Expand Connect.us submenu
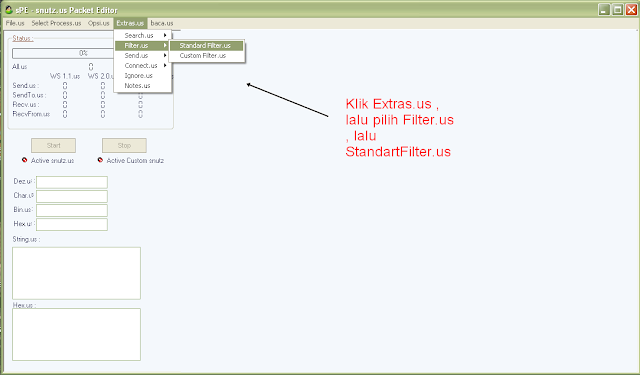Image resolution: width=640 pixels, height=375 pixels. pyautogui.click(x=142, y=65)
